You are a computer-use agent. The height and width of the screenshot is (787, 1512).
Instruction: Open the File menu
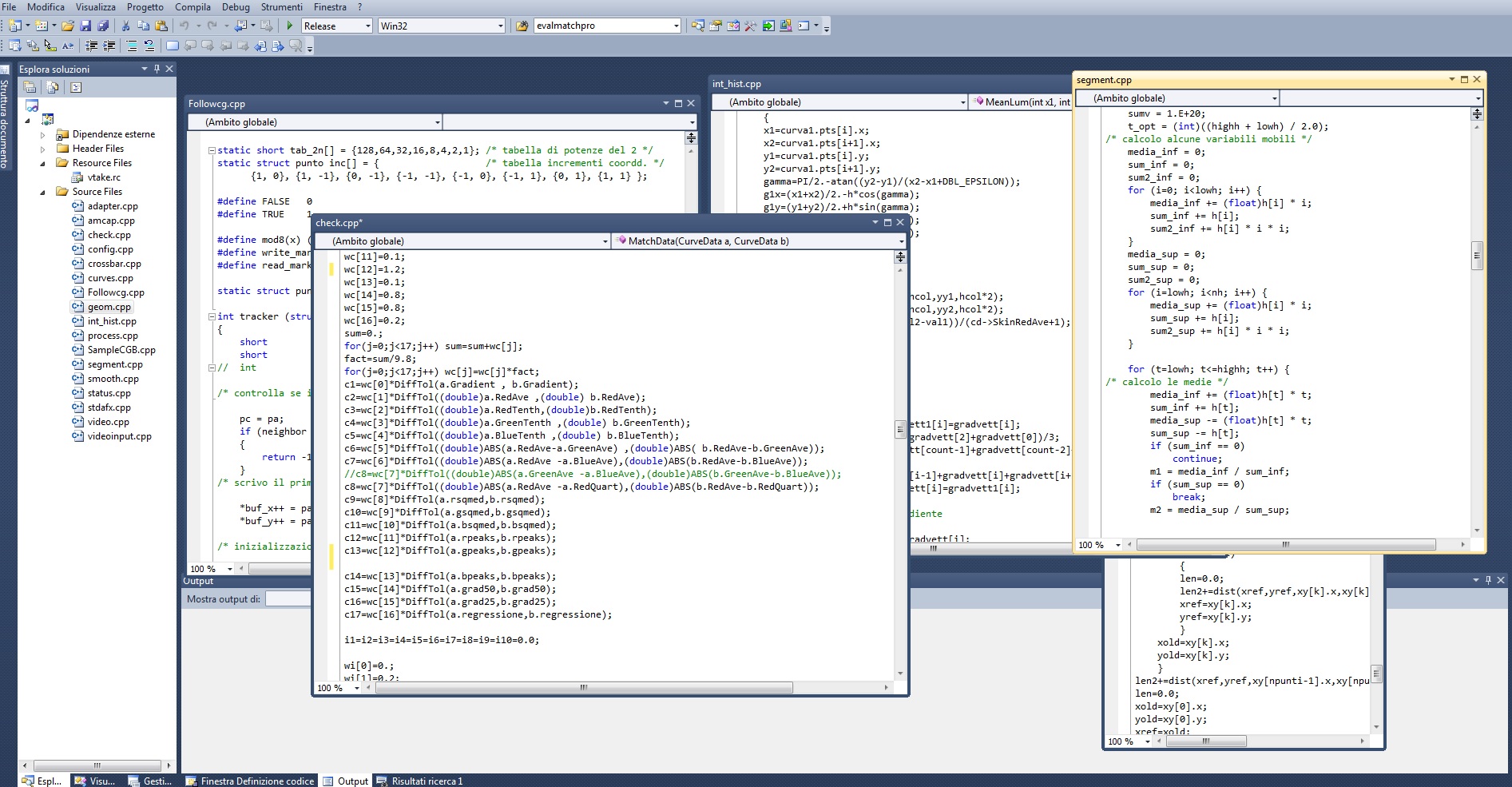coord(10,6)
